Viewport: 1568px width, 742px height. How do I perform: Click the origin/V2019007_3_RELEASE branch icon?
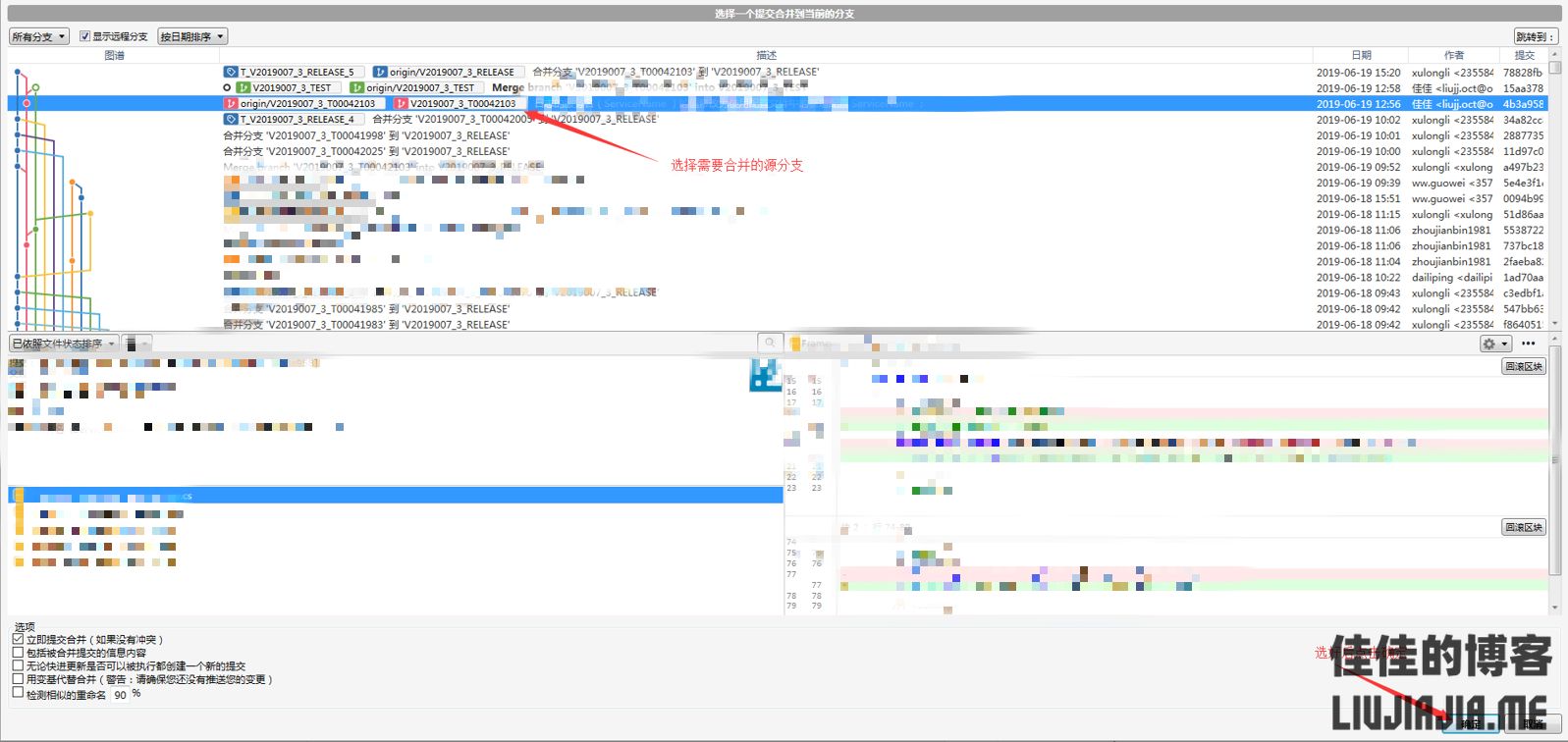tap(380, 73)
